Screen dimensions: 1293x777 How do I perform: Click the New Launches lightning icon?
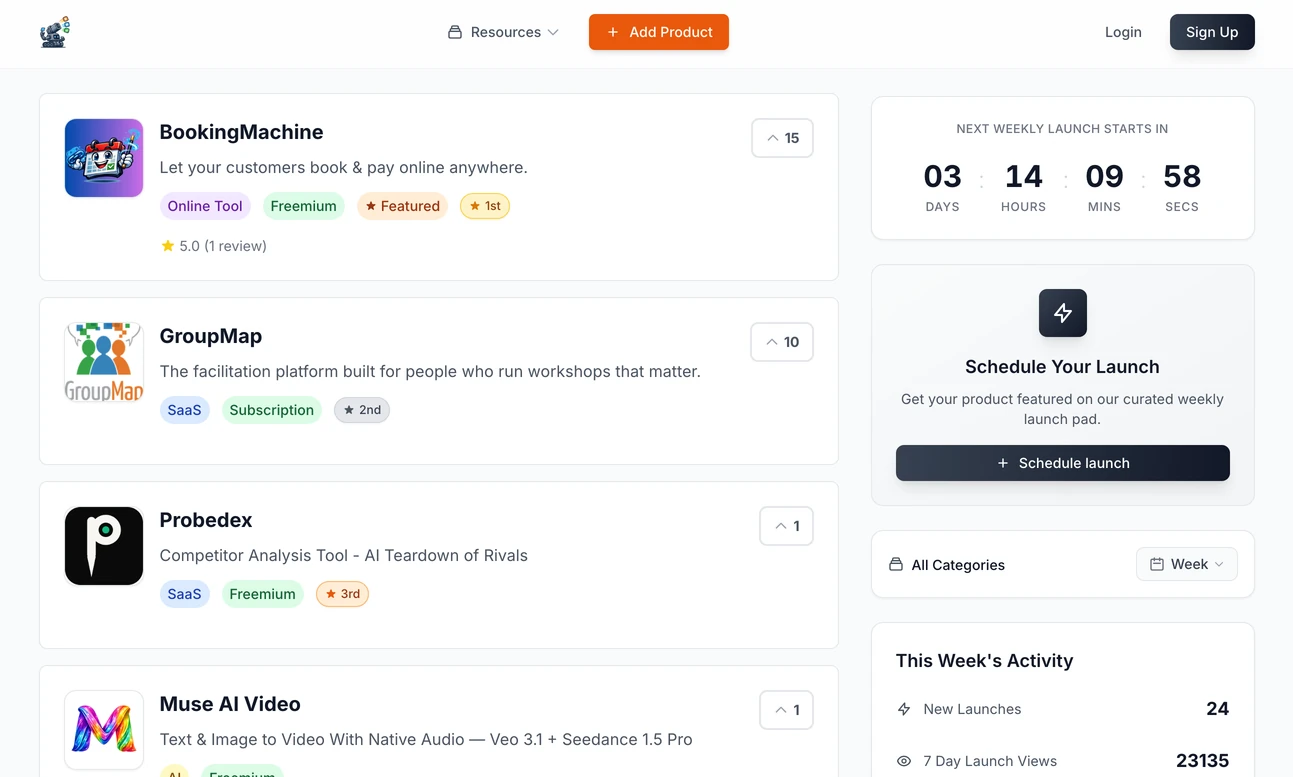click(904, 709)
